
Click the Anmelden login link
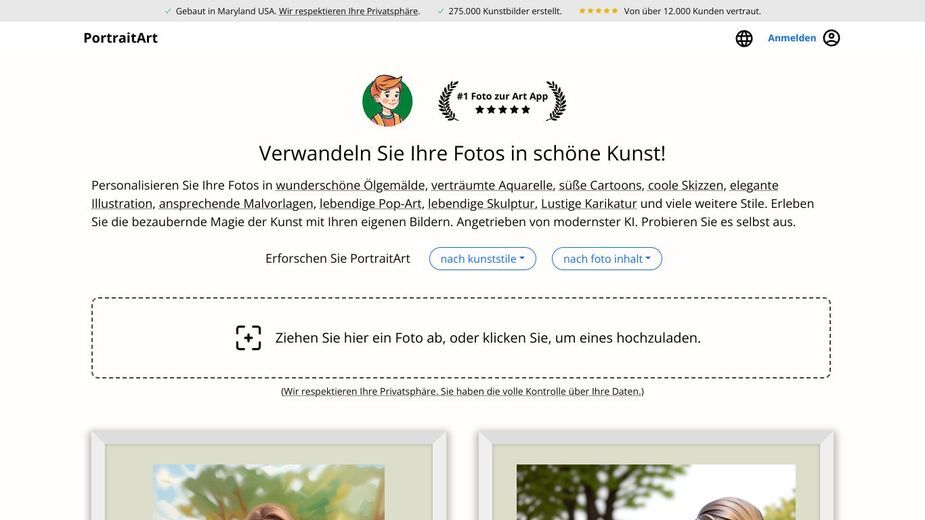point(792,38)
